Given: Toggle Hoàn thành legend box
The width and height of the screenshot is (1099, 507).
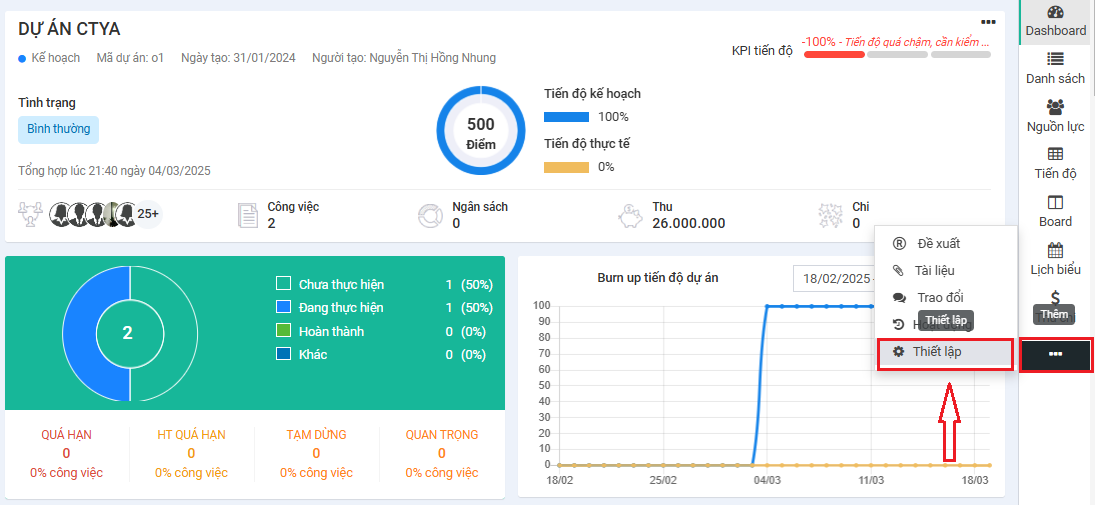Looking at the screenshot, I should (283, 331).
